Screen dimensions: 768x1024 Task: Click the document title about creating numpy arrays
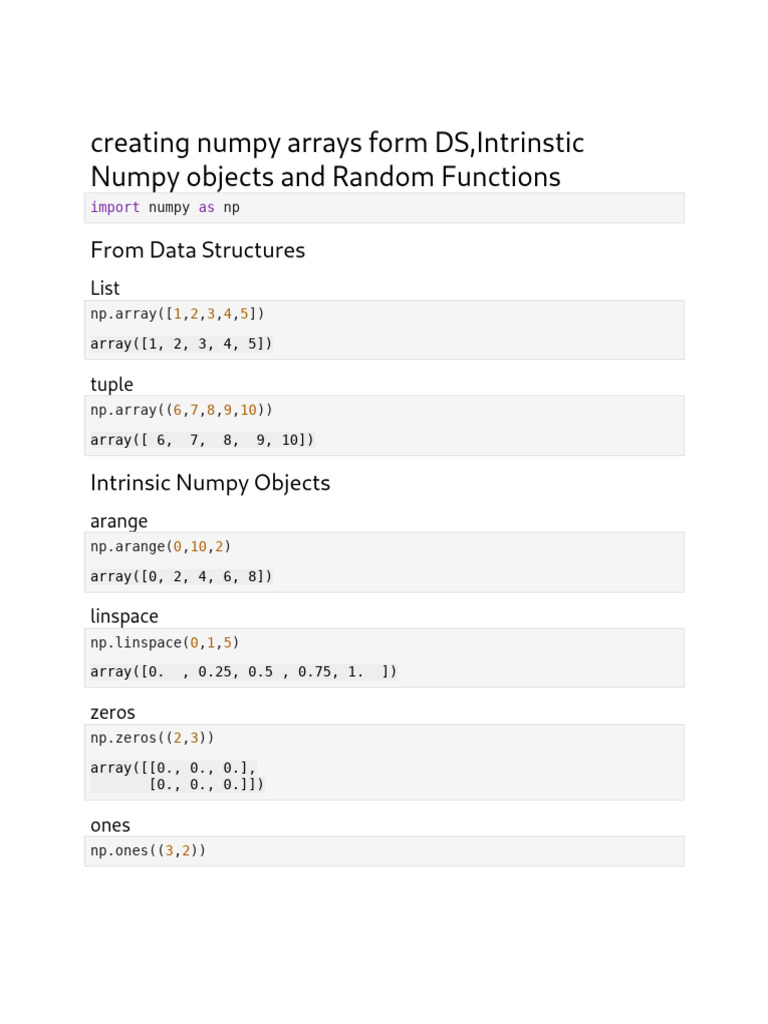[x=337, y=160]
